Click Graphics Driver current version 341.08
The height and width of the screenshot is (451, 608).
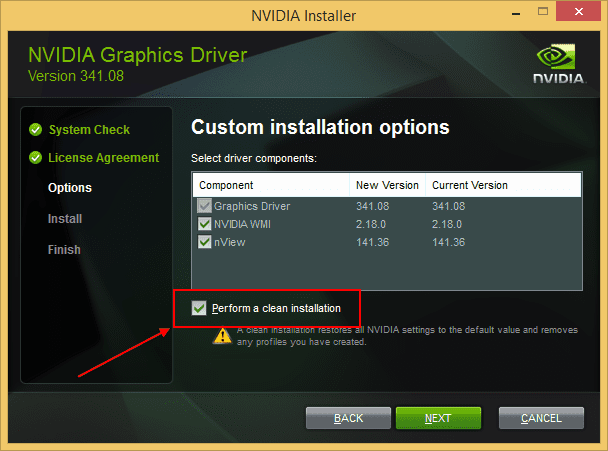pyautogui.click(x=449, y=206)
